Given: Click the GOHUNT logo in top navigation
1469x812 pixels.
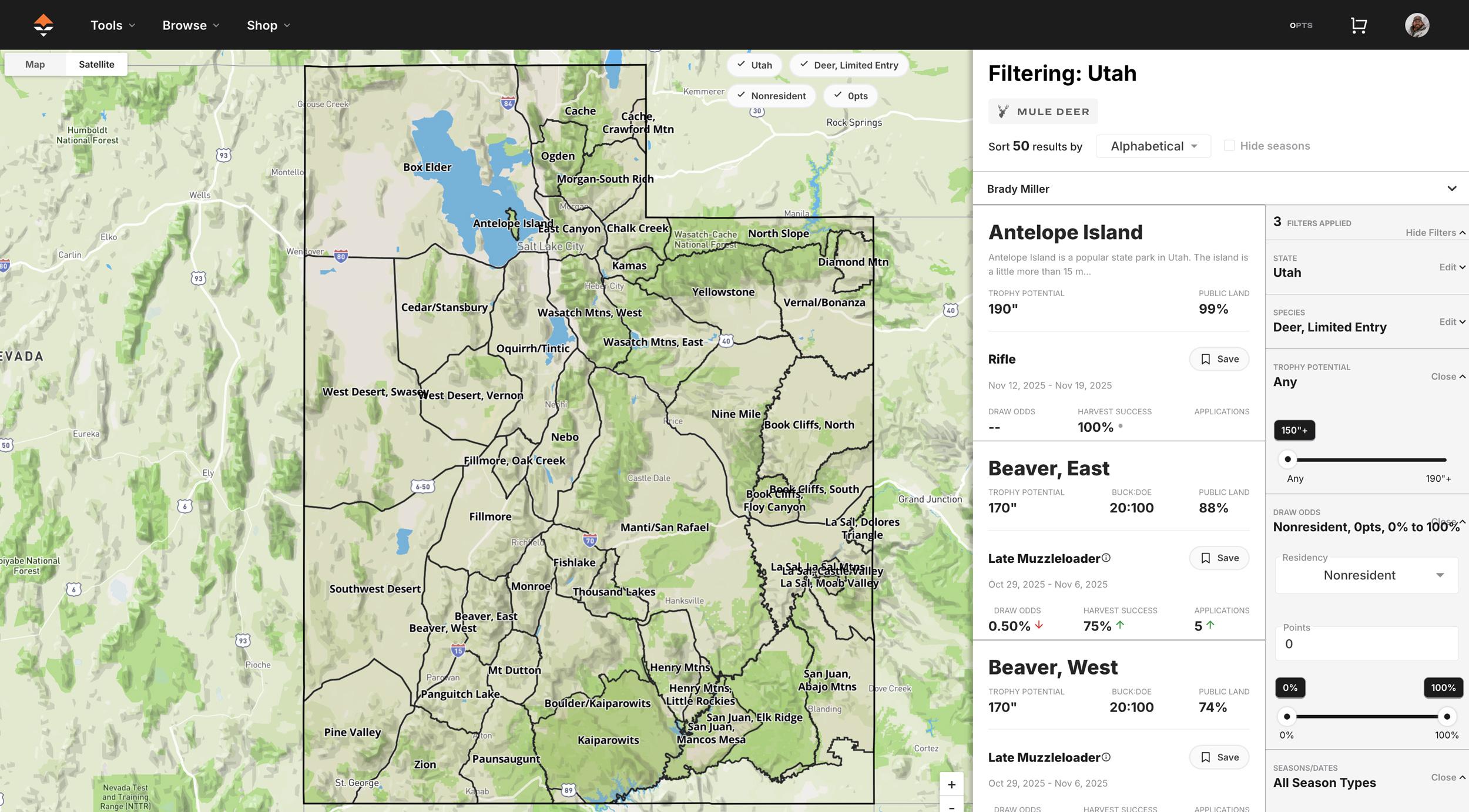Looking at the screenshot, I should pyautogui.click(x=43, y=25).
